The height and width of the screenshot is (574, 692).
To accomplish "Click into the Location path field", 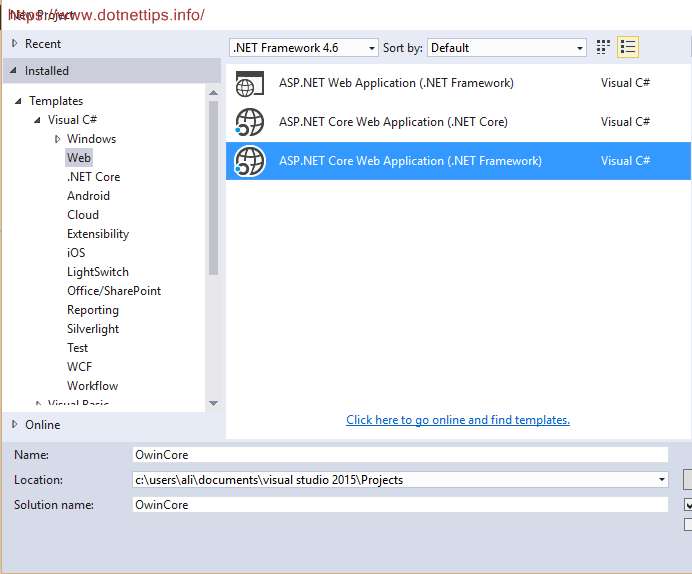I will click(394, 480).
